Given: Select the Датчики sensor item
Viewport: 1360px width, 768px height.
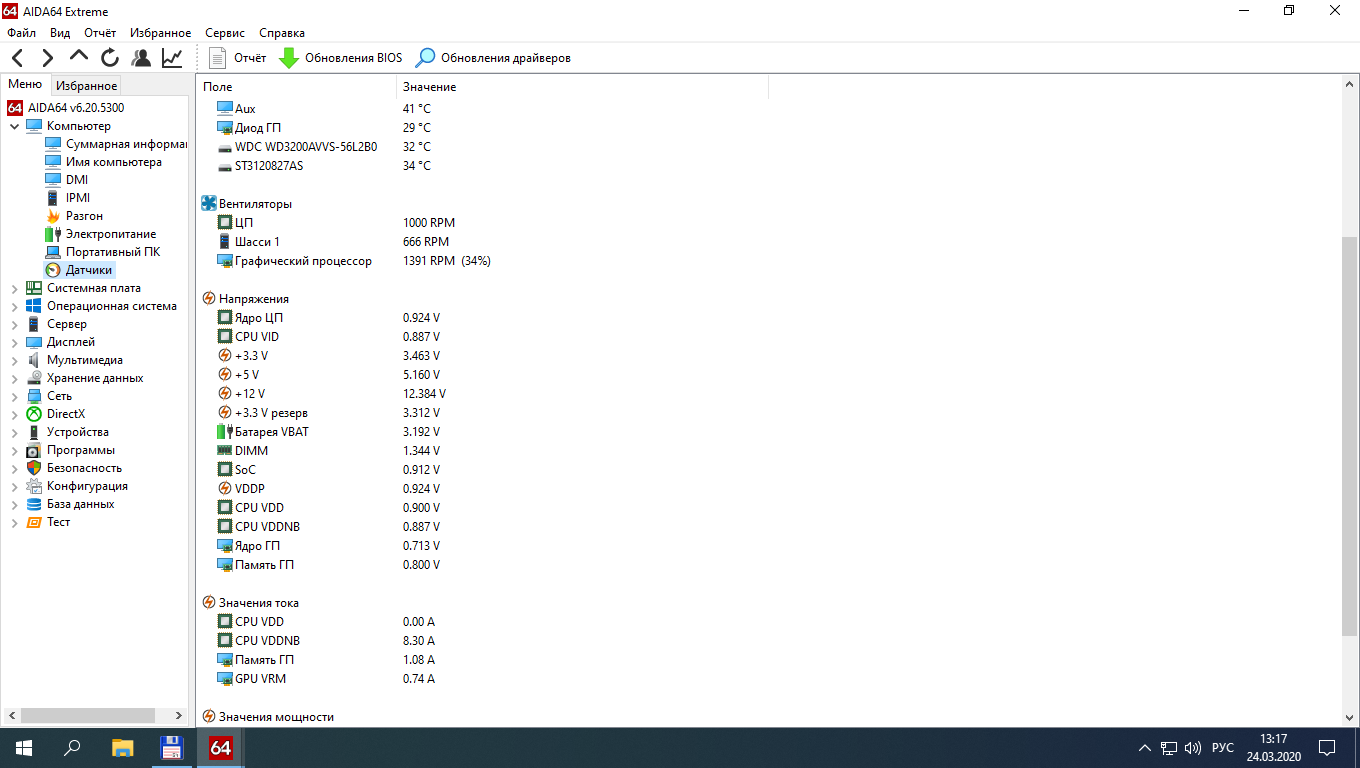Looking at the screenshot, I should click(x=79, y=270).
